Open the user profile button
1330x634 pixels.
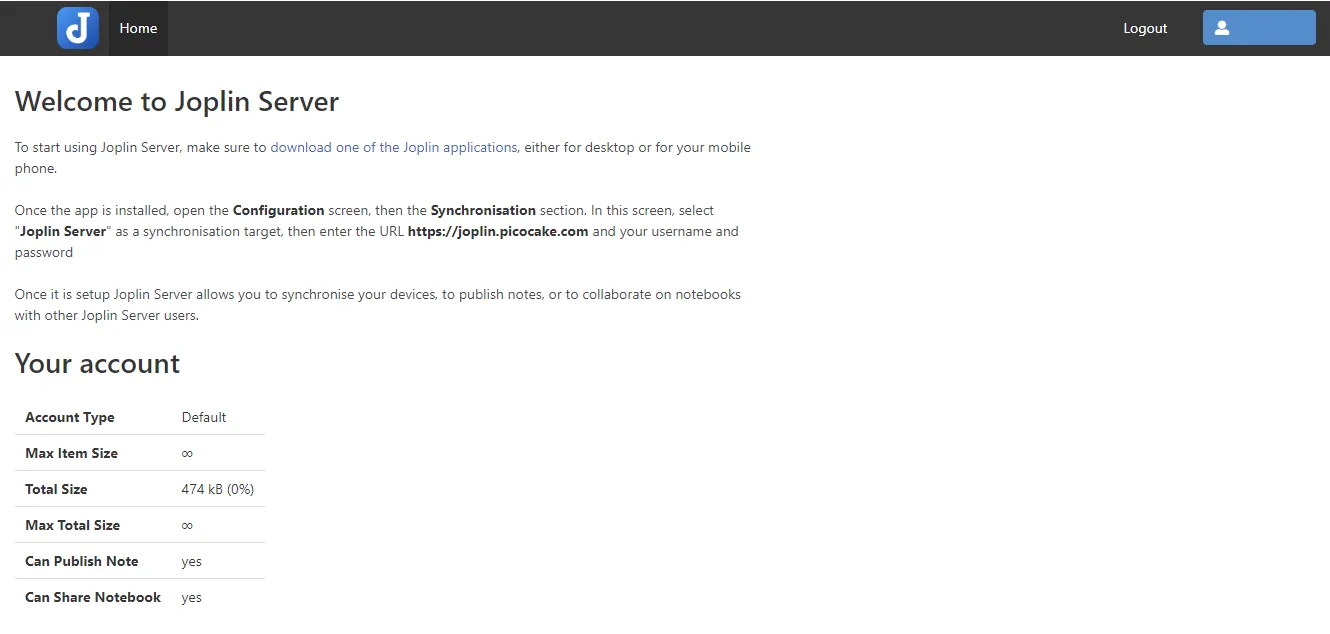[x=1258, y=28]
